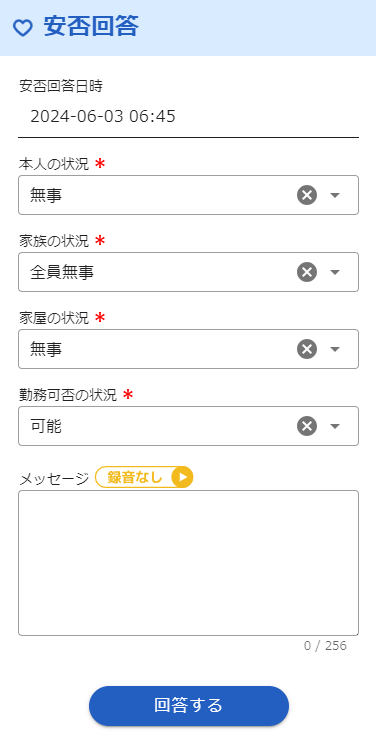This screenshot has width=376, height=748.
Task: Expand the 家屋の状況 dropdown arrow
Action: [x=335, y=349]
